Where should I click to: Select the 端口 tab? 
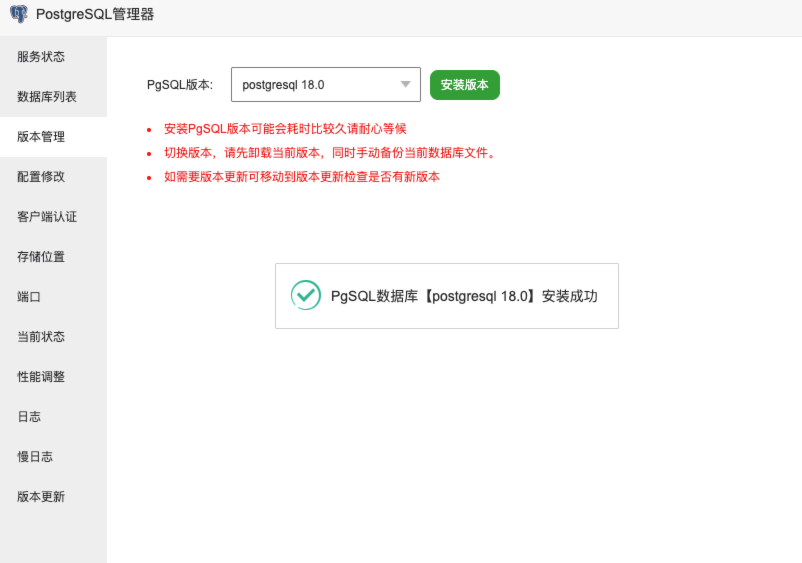[53, 297]
